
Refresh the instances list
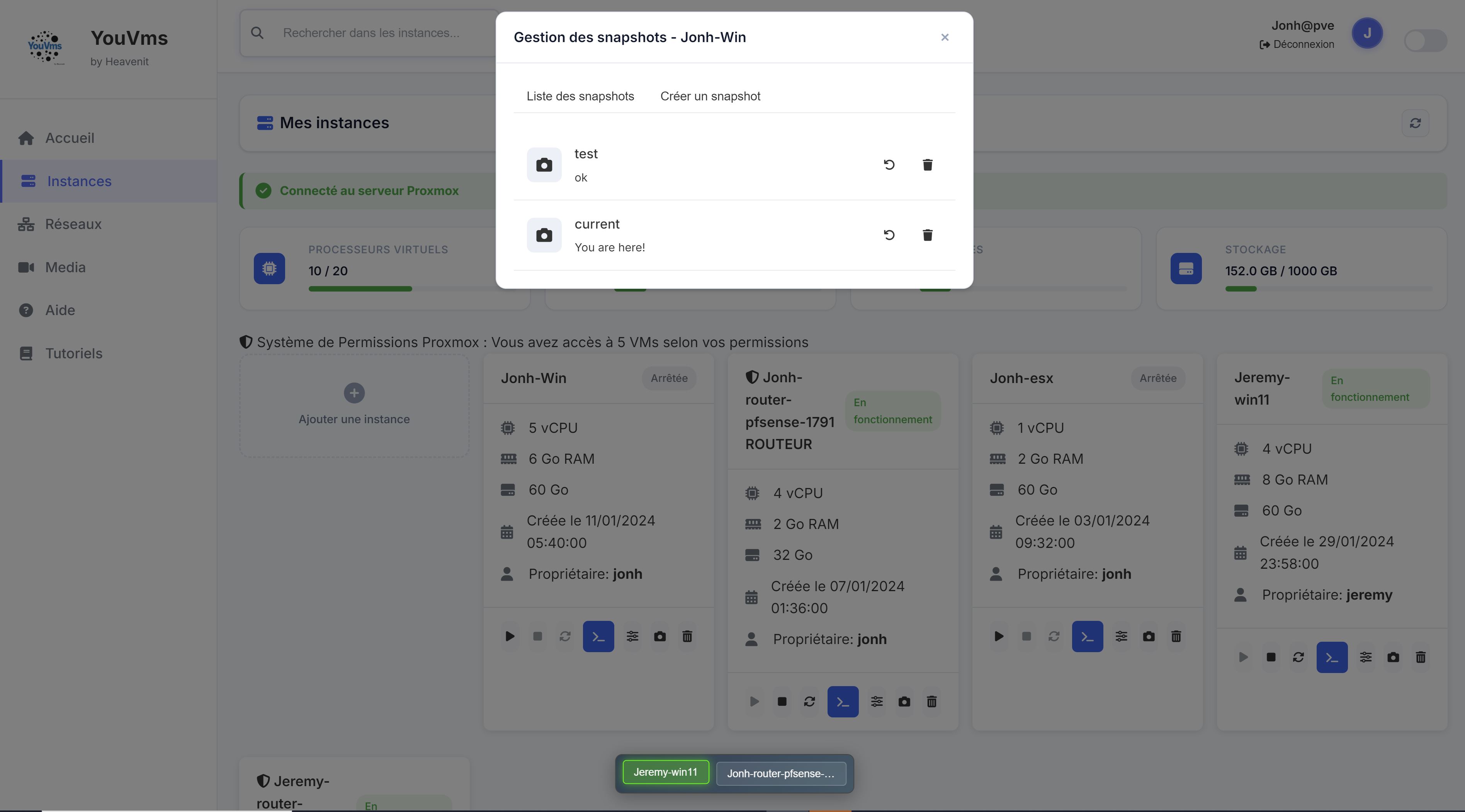(1415, 123)
